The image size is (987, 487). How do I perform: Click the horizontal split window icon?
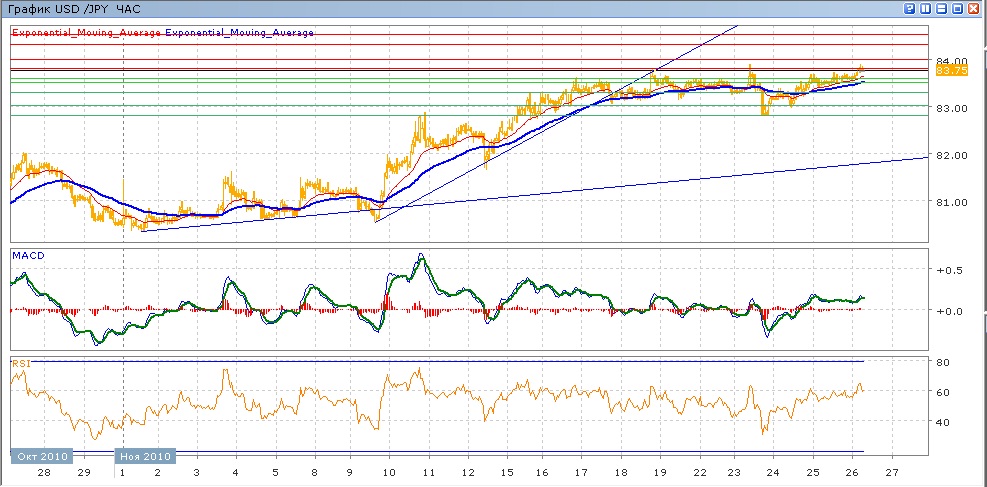coord(942,8)
